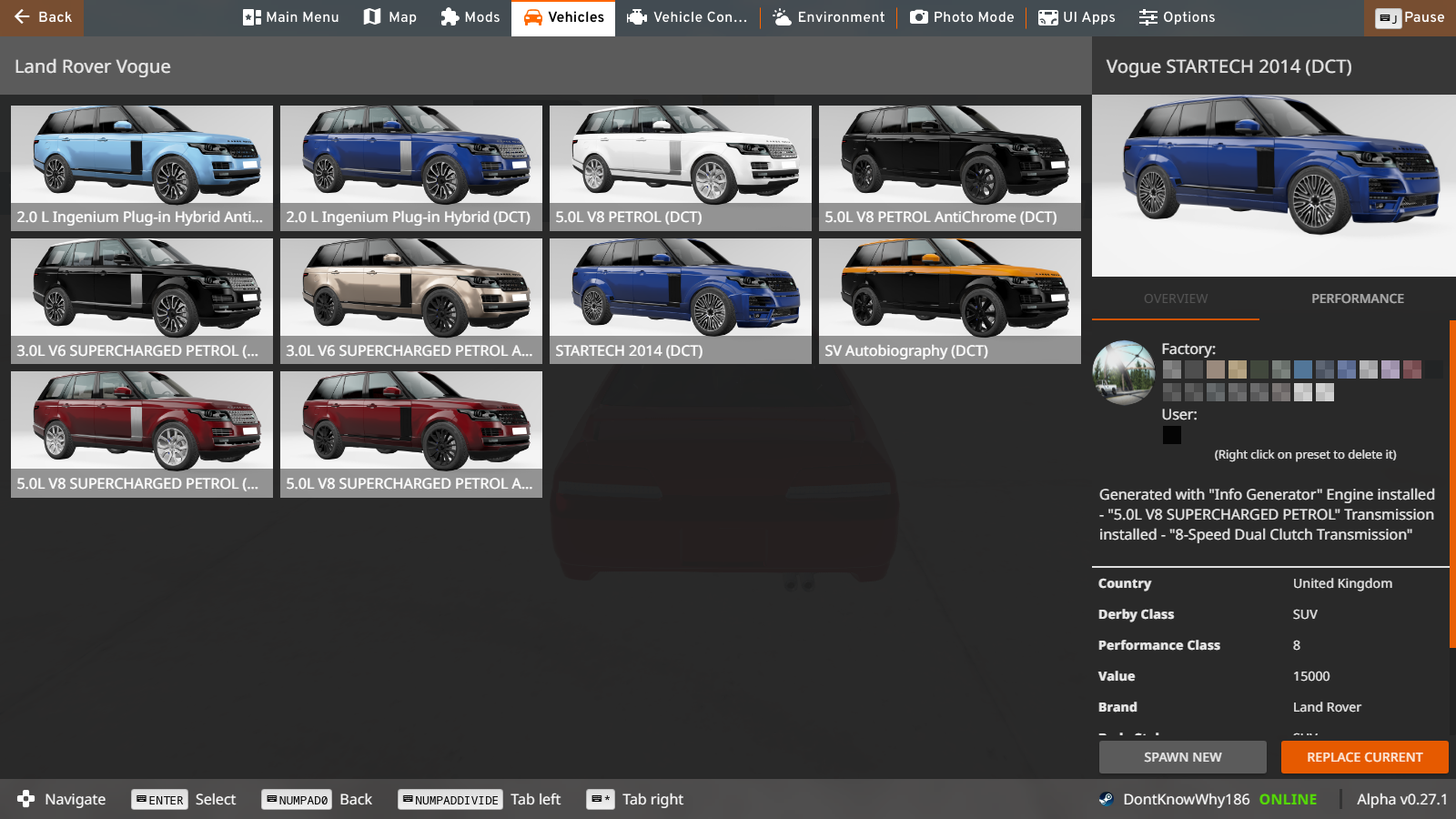This screenshot has height=819, width=1456.
Task: Open UI Apps editor
Action: coord(1077,17)
